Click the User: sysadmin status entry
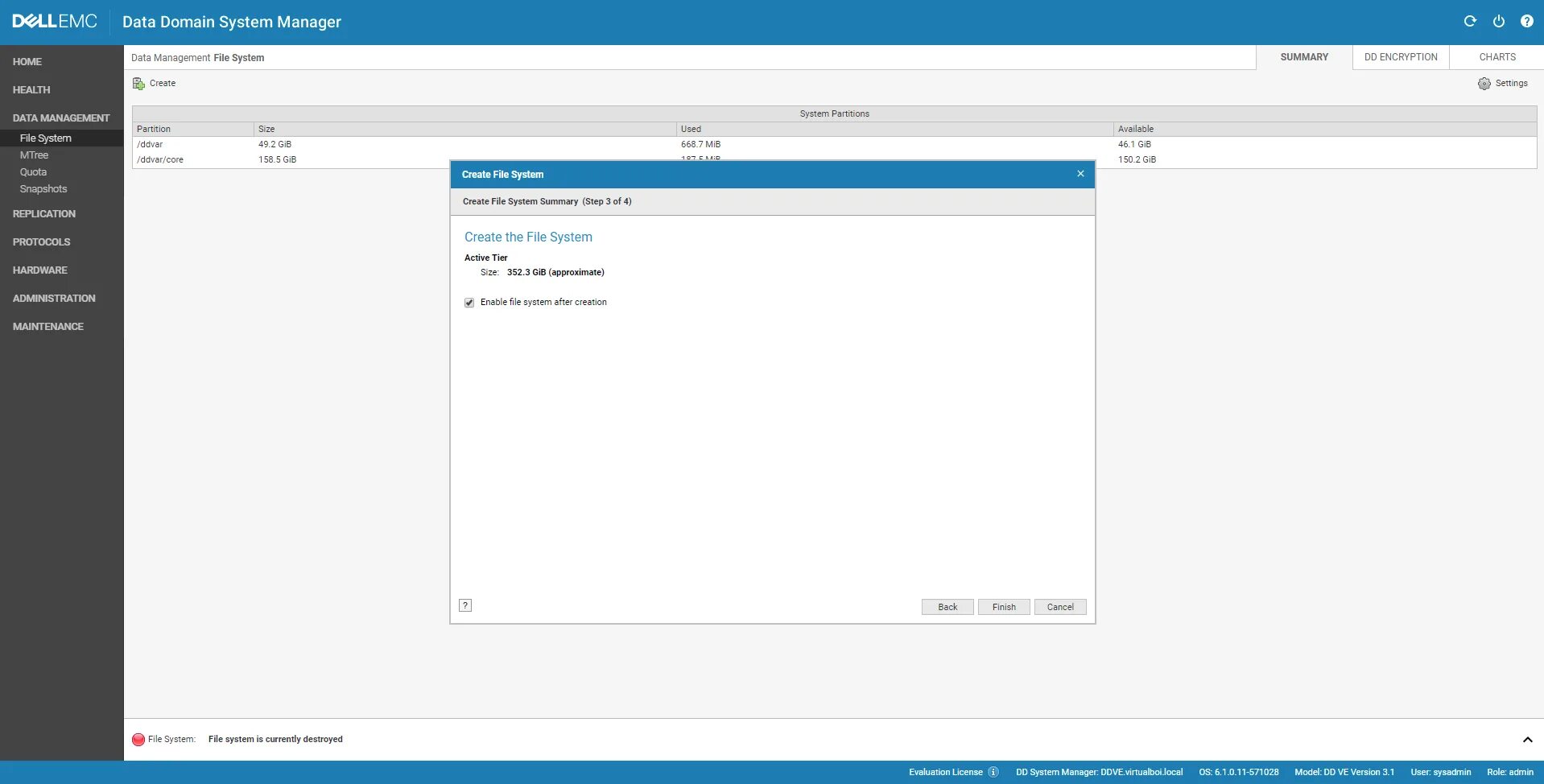This screenshot has width=1544, height=784. [1440, 772]
